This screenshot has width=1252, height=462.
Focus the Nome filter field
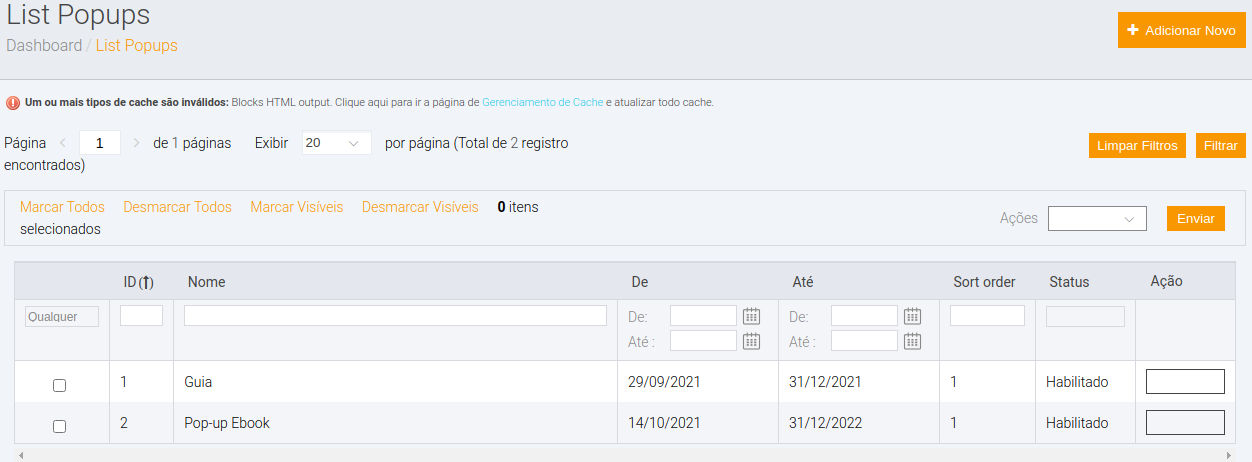[395, 316]
